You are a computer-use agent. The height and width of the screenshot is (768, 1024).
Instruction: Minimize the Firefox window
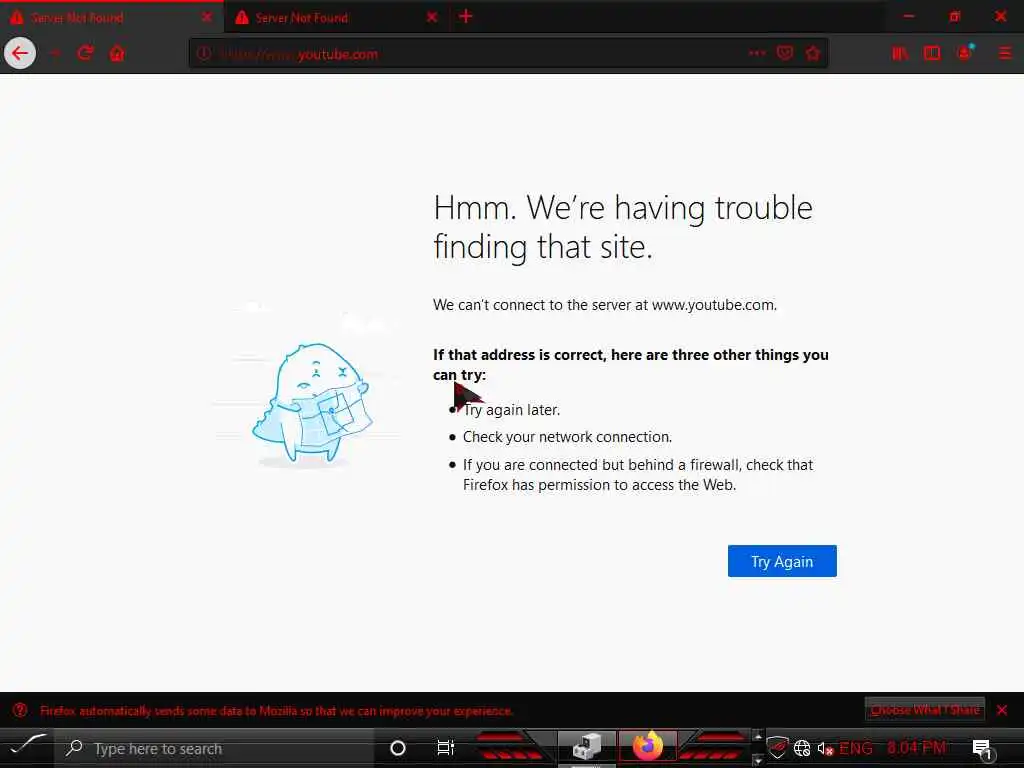click(x=908, y=16)
